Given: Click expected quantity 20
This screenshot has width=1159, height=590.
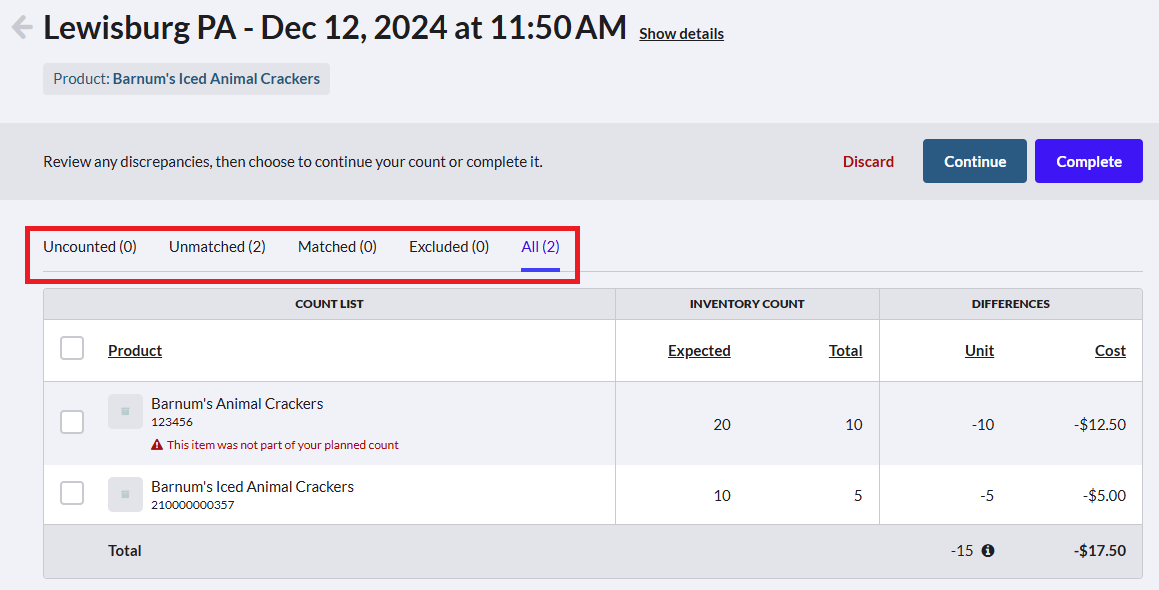Looking at the screenshot, I should pyautogui.click(x=722, y=424).
